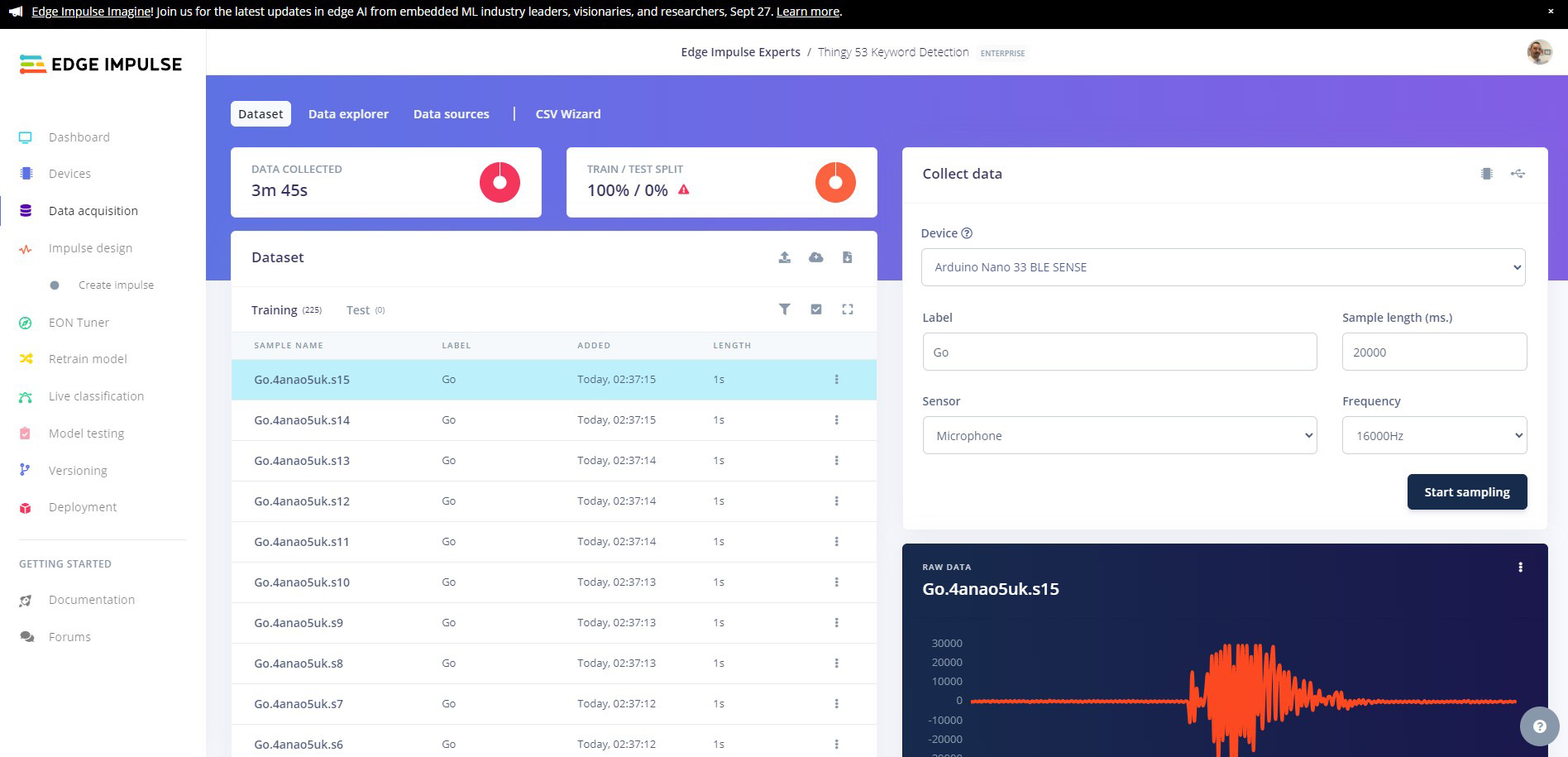The width and height of the screenshot is (1568, 757).
Task: Click the Data collected pie chart
Action: pos(500,182)
